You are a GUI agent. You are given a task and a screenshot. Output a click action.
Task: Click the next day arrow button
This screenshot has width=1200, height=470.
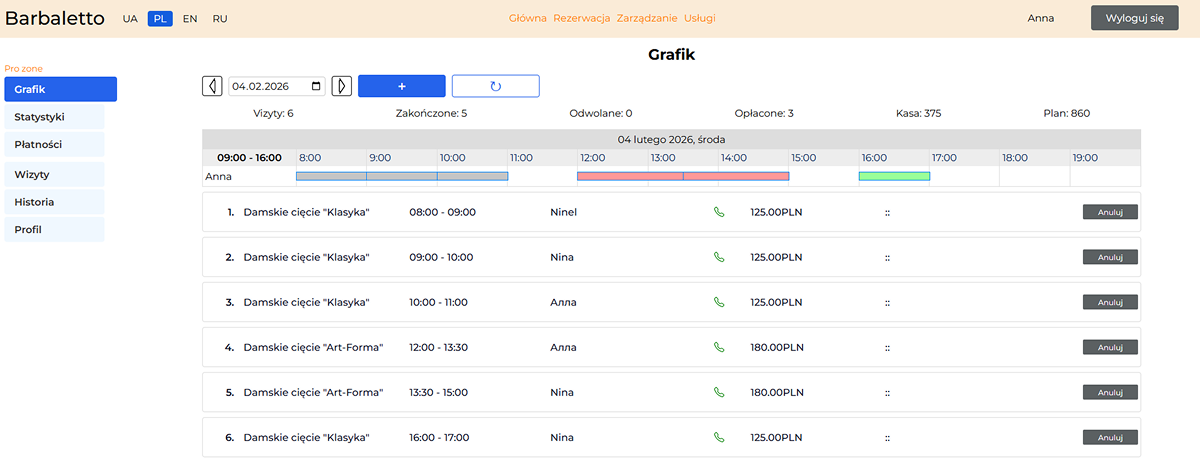coord(341,86)
